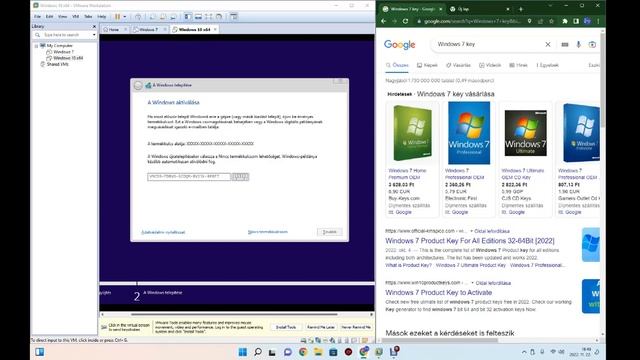
Task: Click the Never Remind Me button
Action: click(356, 327)
